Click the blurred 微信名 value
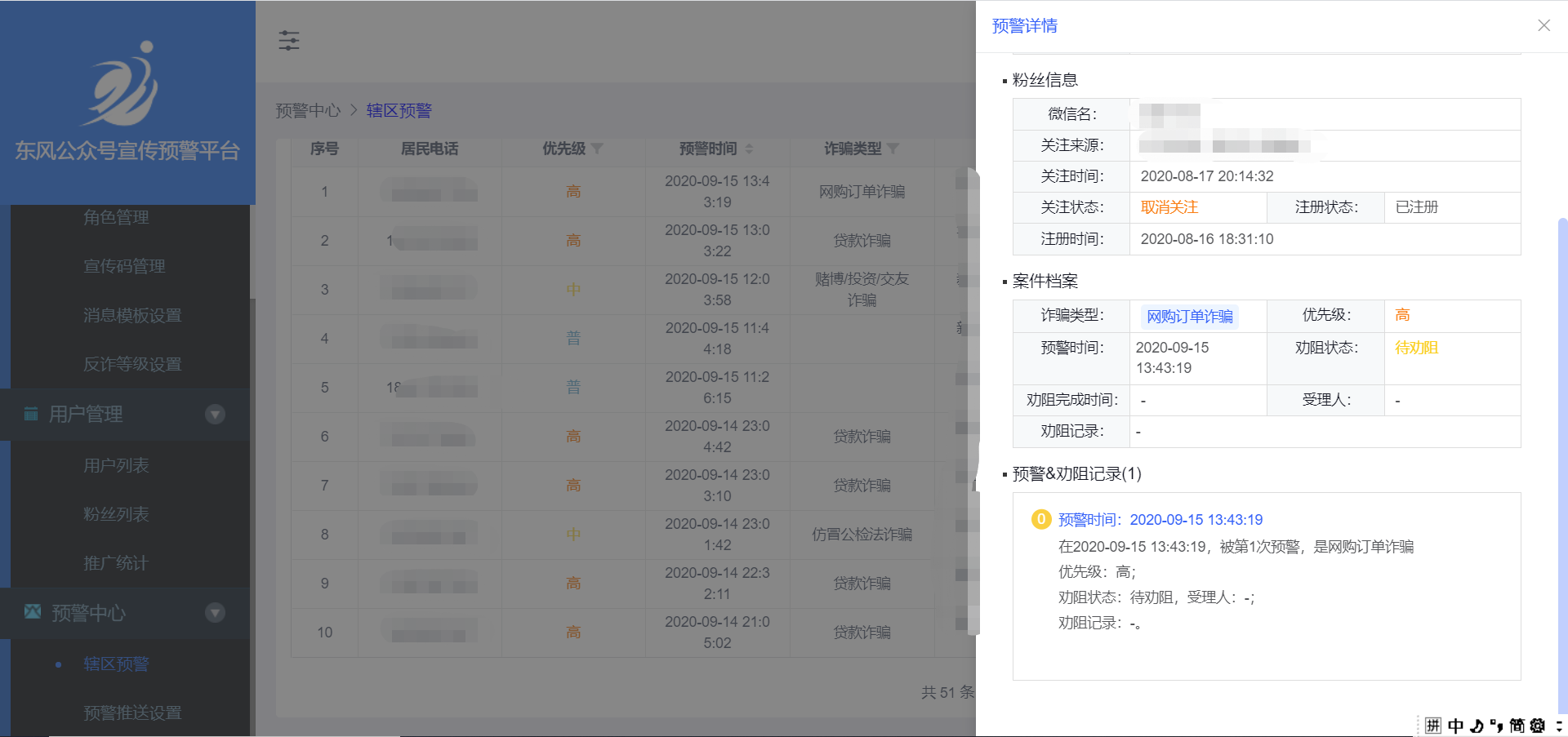This screenshot has width=1568, height=737. [x=1169, y=114]
